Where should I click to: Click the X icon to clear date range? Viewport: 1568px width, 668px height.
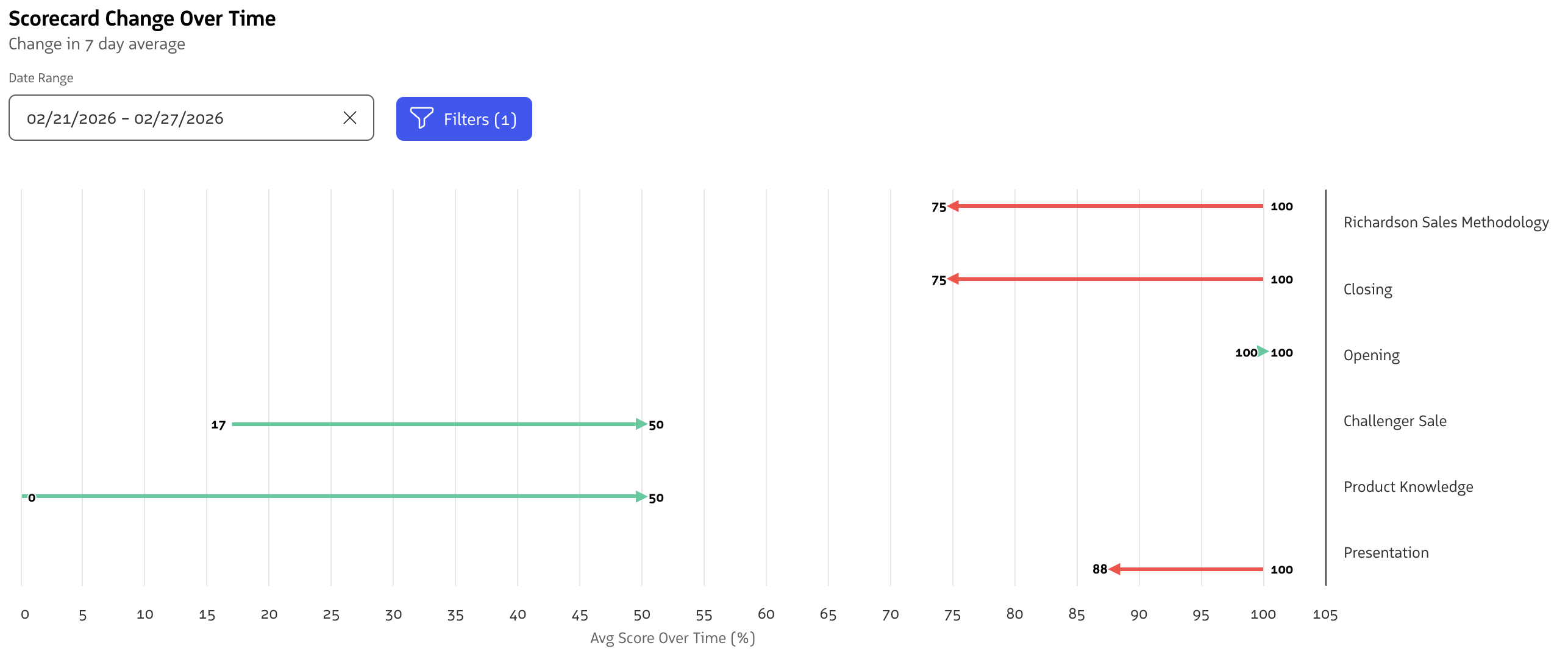coord(349,117)
